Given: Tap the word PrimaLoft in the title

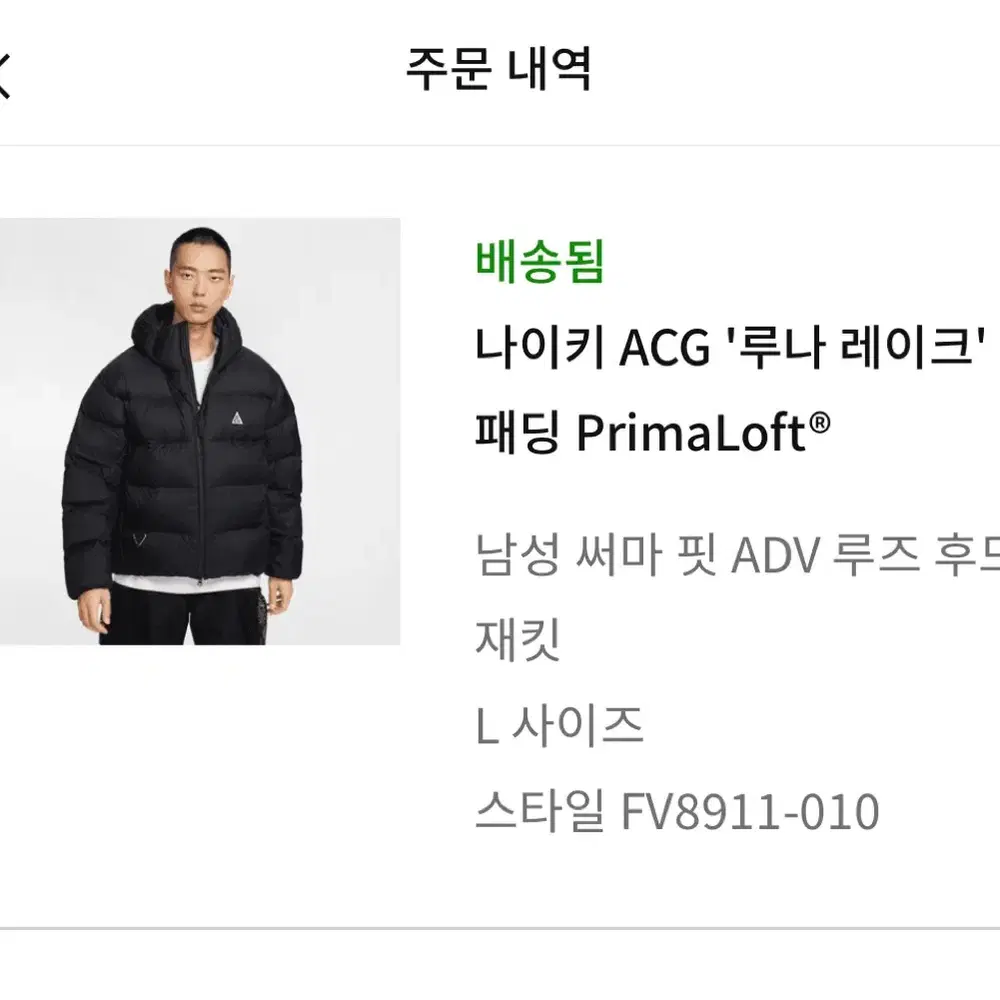Looking at the screenshot, I should point(692,433).
